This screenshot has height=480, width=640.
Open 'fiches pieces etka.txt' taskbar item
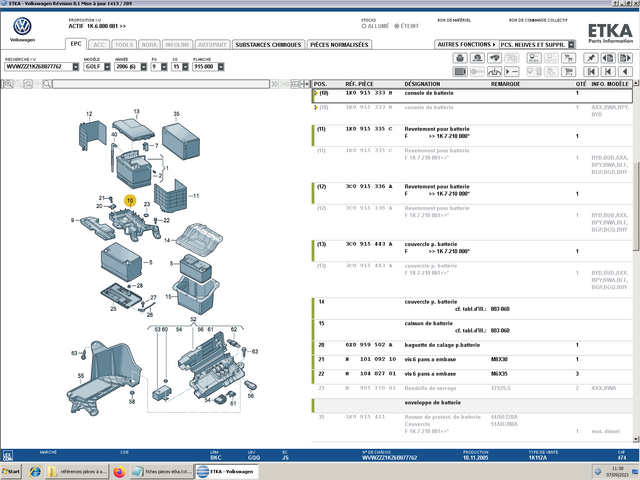(162, 471)
